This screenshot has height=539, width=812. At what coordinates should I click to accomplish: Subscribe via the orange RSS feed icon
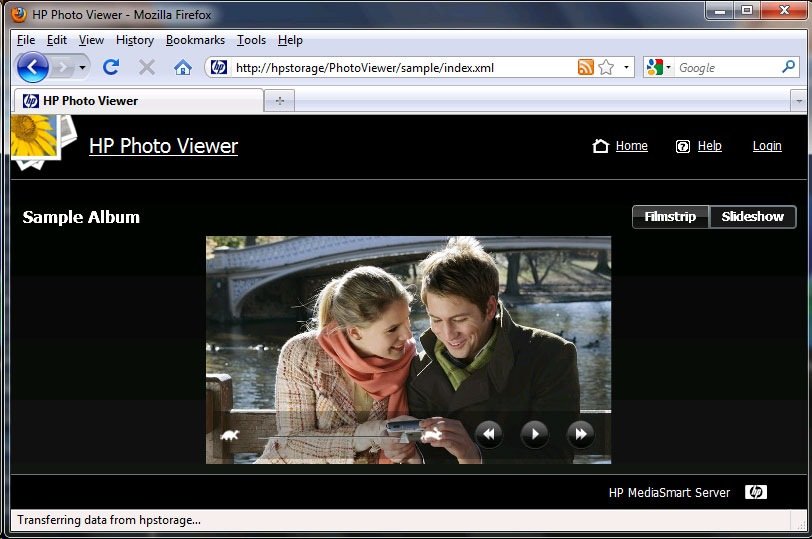pyautogui.click(x=586, y=67)
